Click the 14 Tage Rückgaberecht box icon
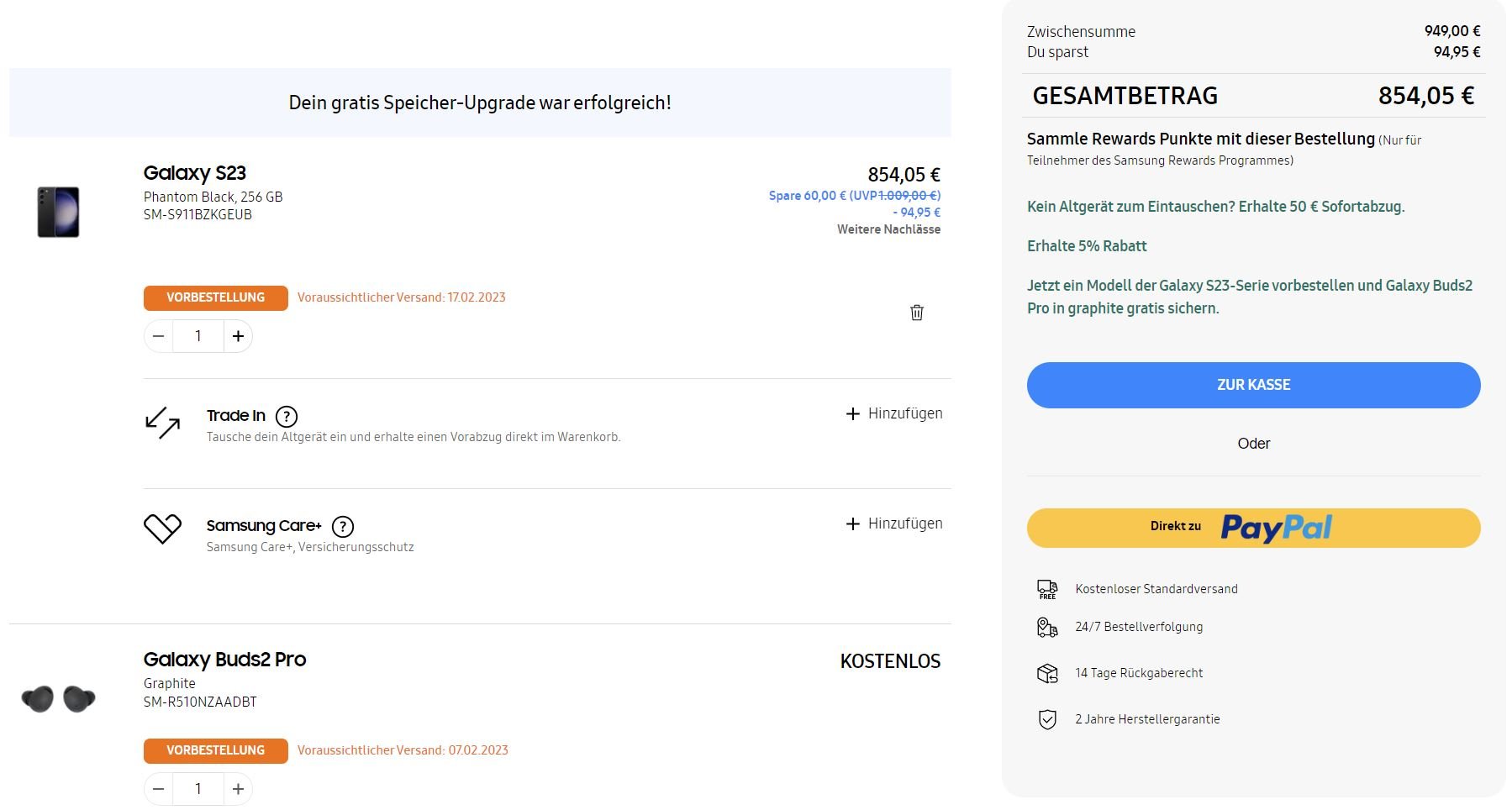Viewport: 1512px width, 810px height. click(1047, 673)
